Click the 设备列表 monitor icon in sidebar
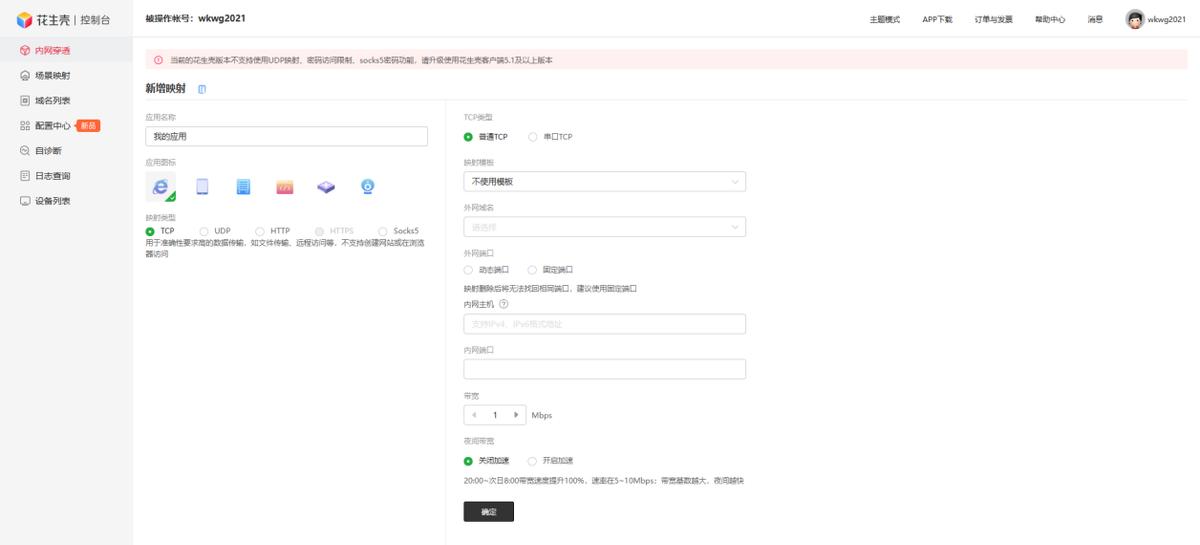The height and width of the screenshot is (545, 1200). [25, 201]
